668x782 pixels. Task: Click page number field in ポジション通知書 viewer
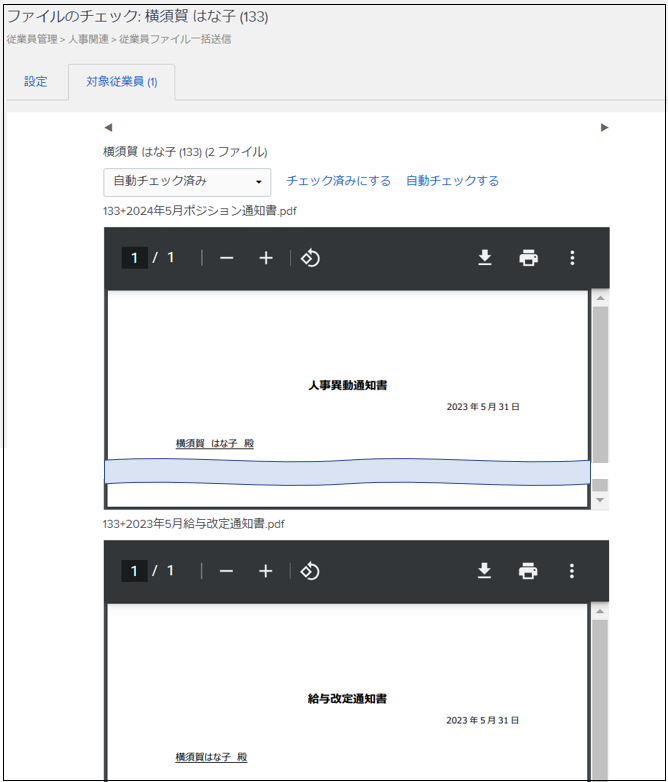(135, 258)
